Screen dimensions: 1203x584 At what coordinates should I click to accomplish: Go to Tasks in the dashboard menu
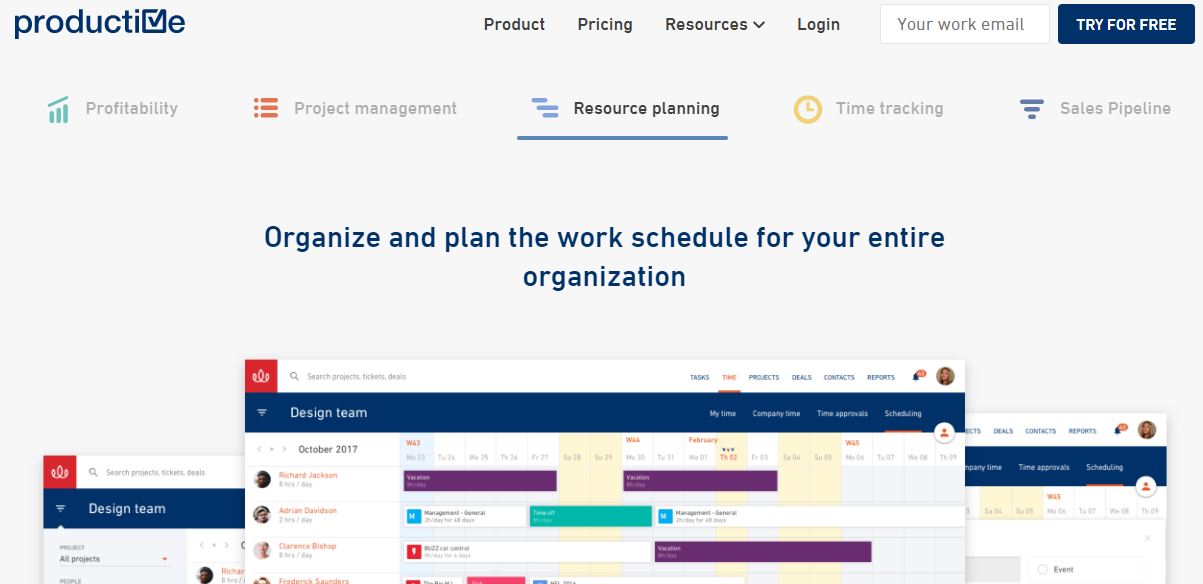click(x=699, y=377)
